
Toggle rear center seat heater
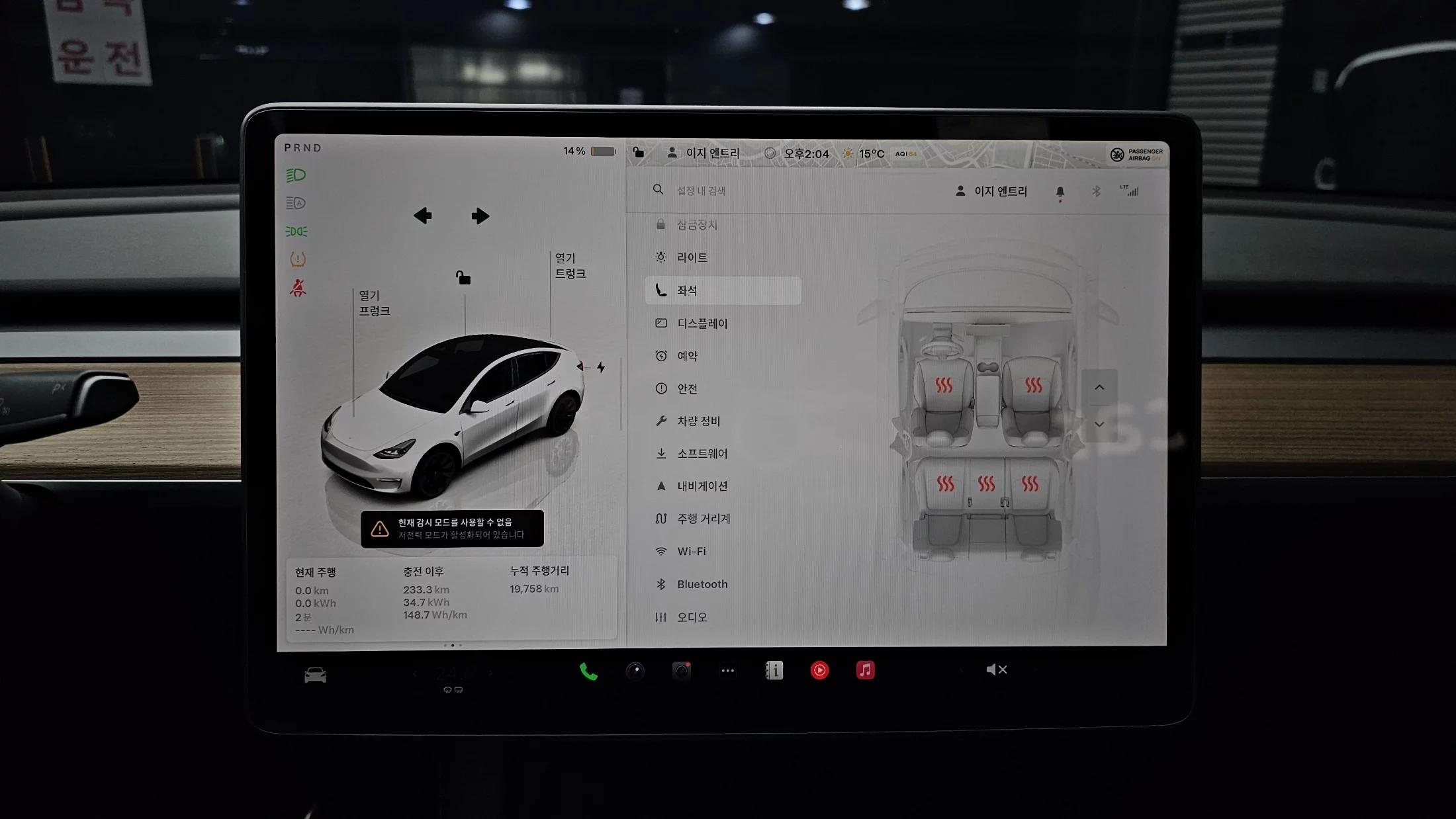(x=986, y=484)
